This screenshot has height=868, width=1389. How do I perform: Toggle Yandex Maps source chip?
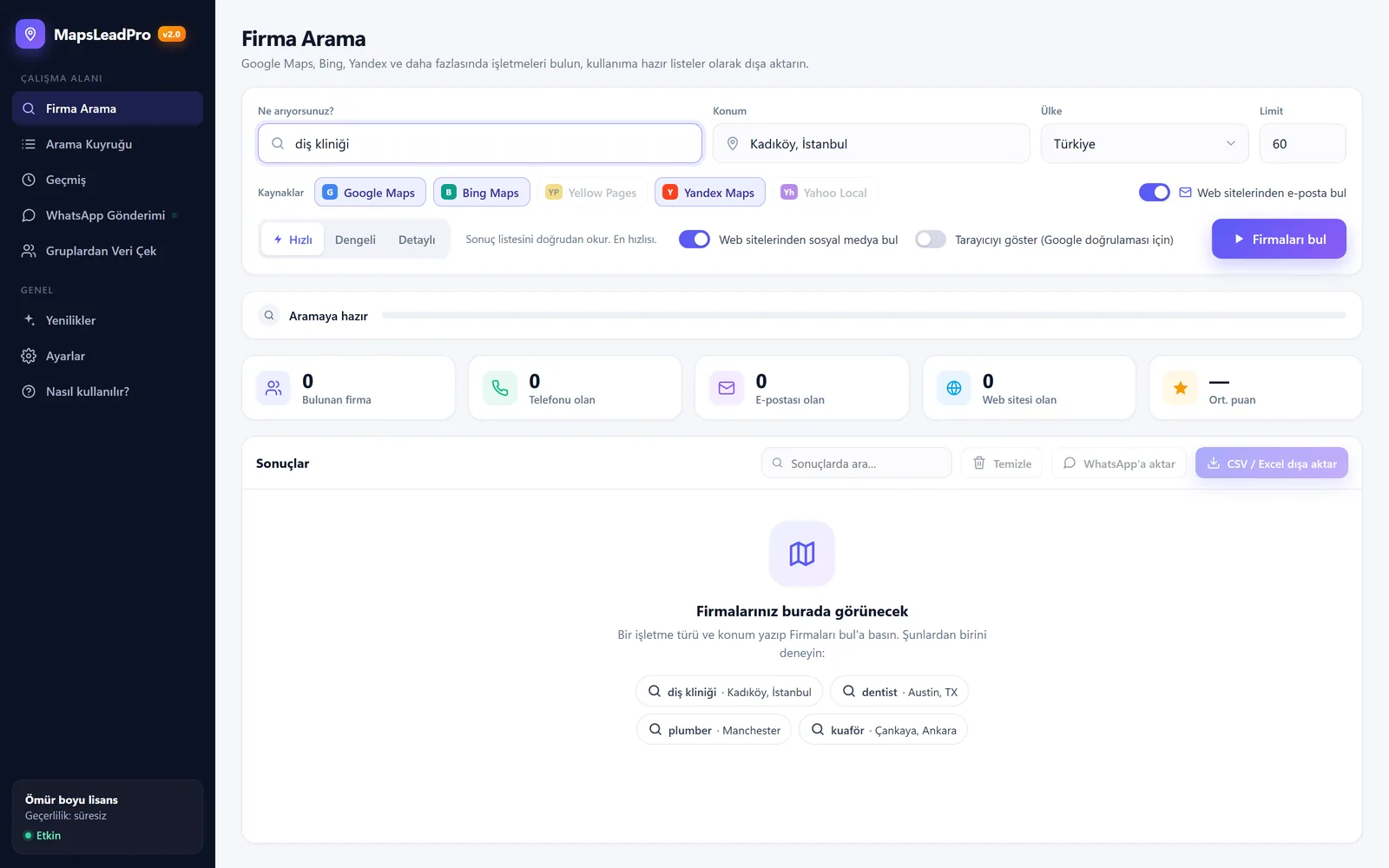click(710, 192)
